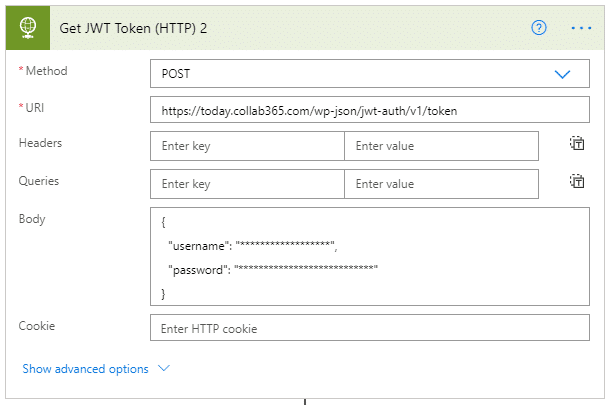The width and height of the screenshot is (615, 405).
Task: Click the Headers Enter value field
Action: click(x=441, y=146)
